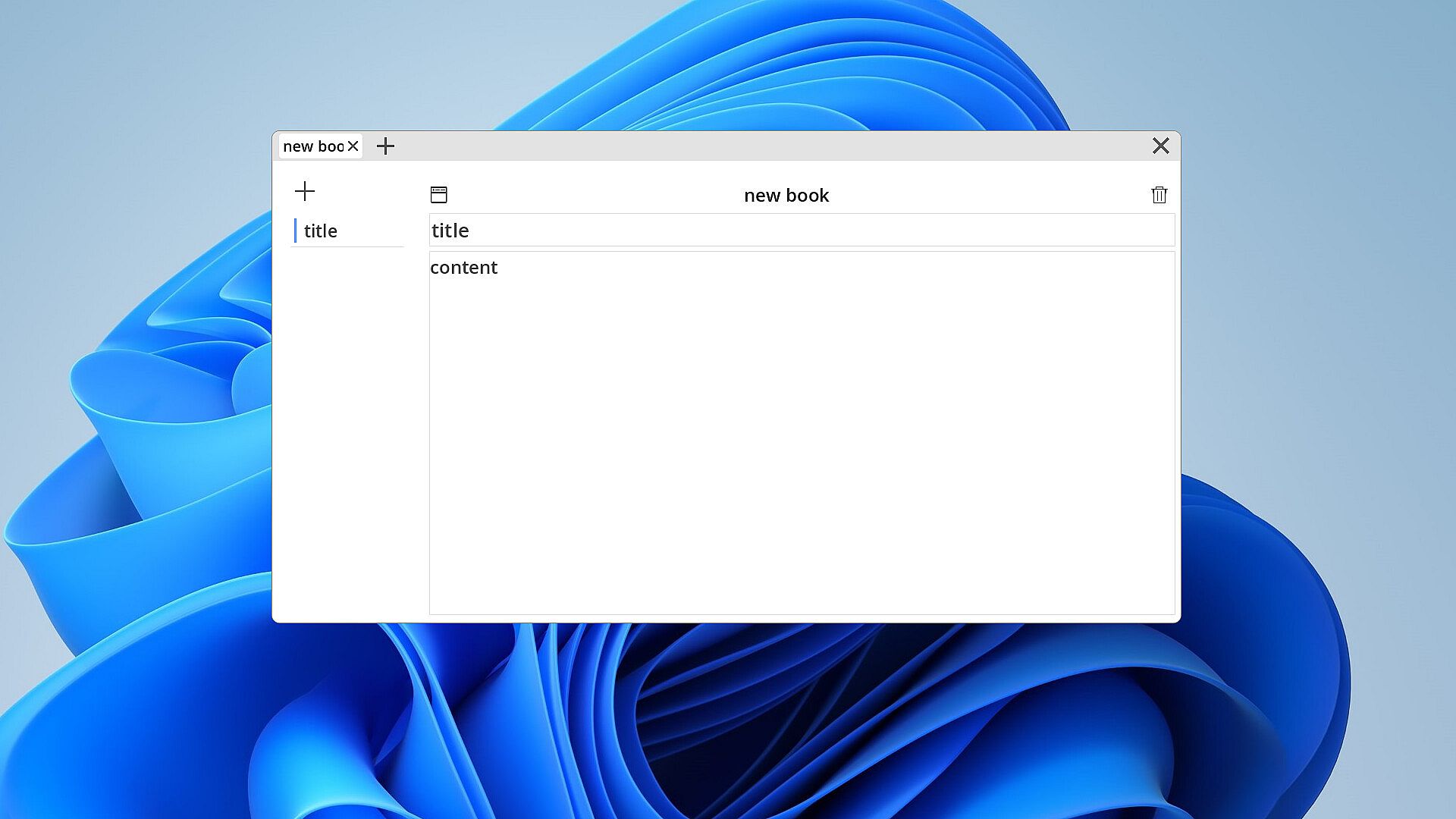This screenshot has height=819, width=1456.
Task: Click the window layout icon beside the book name
Action: coord(438,195)
